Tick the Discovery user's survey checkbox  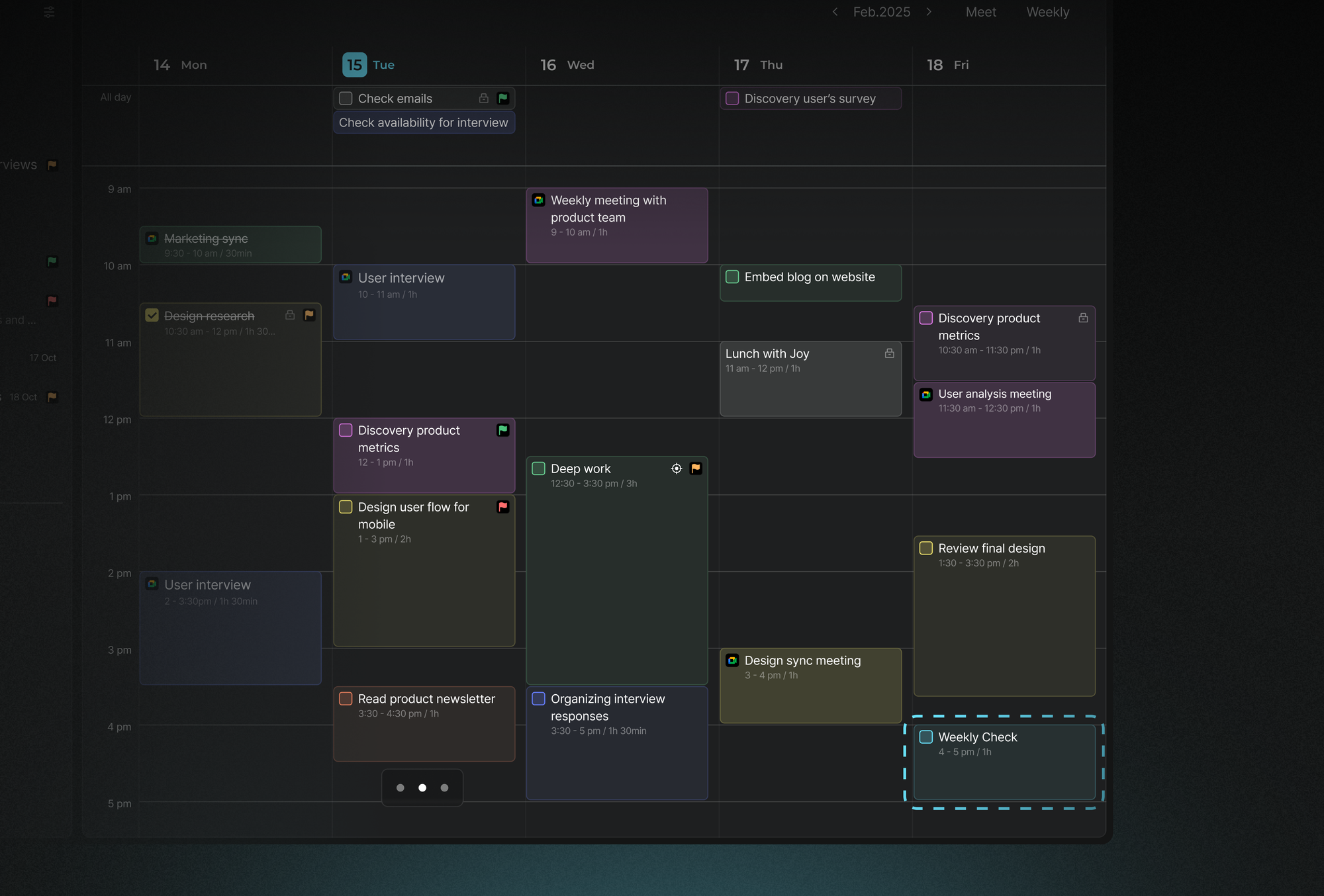[732, 99]
